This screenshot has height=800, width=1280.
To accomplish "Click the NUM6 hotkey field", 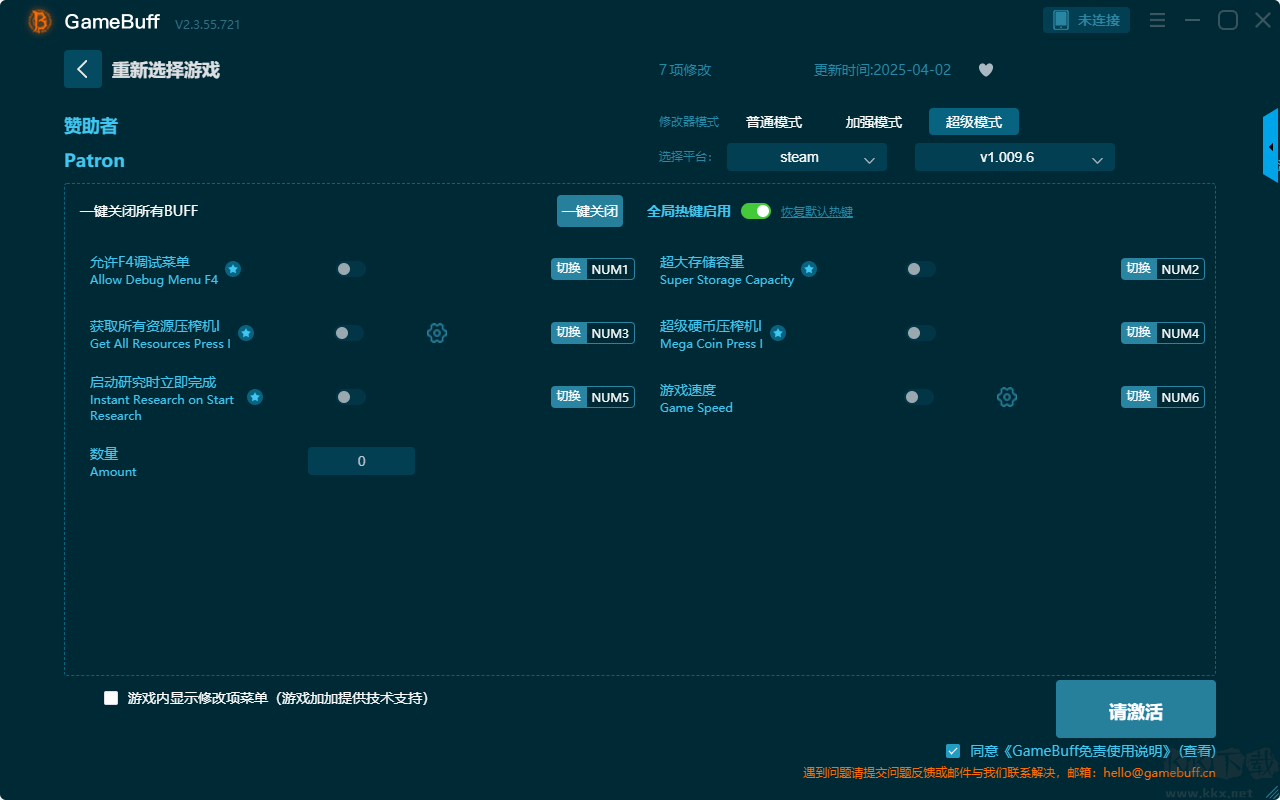I will click(x=1180, y=397).
